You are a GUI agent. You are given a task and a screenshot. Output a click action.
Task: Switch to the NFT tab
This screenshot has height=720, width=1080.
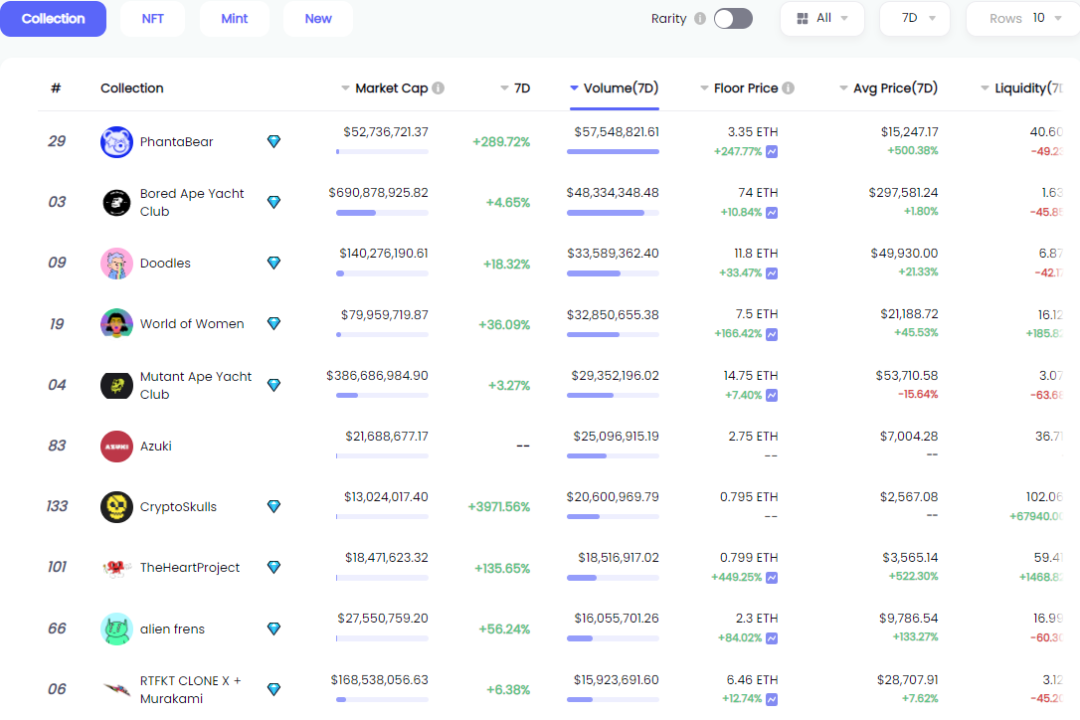[152, 19]
